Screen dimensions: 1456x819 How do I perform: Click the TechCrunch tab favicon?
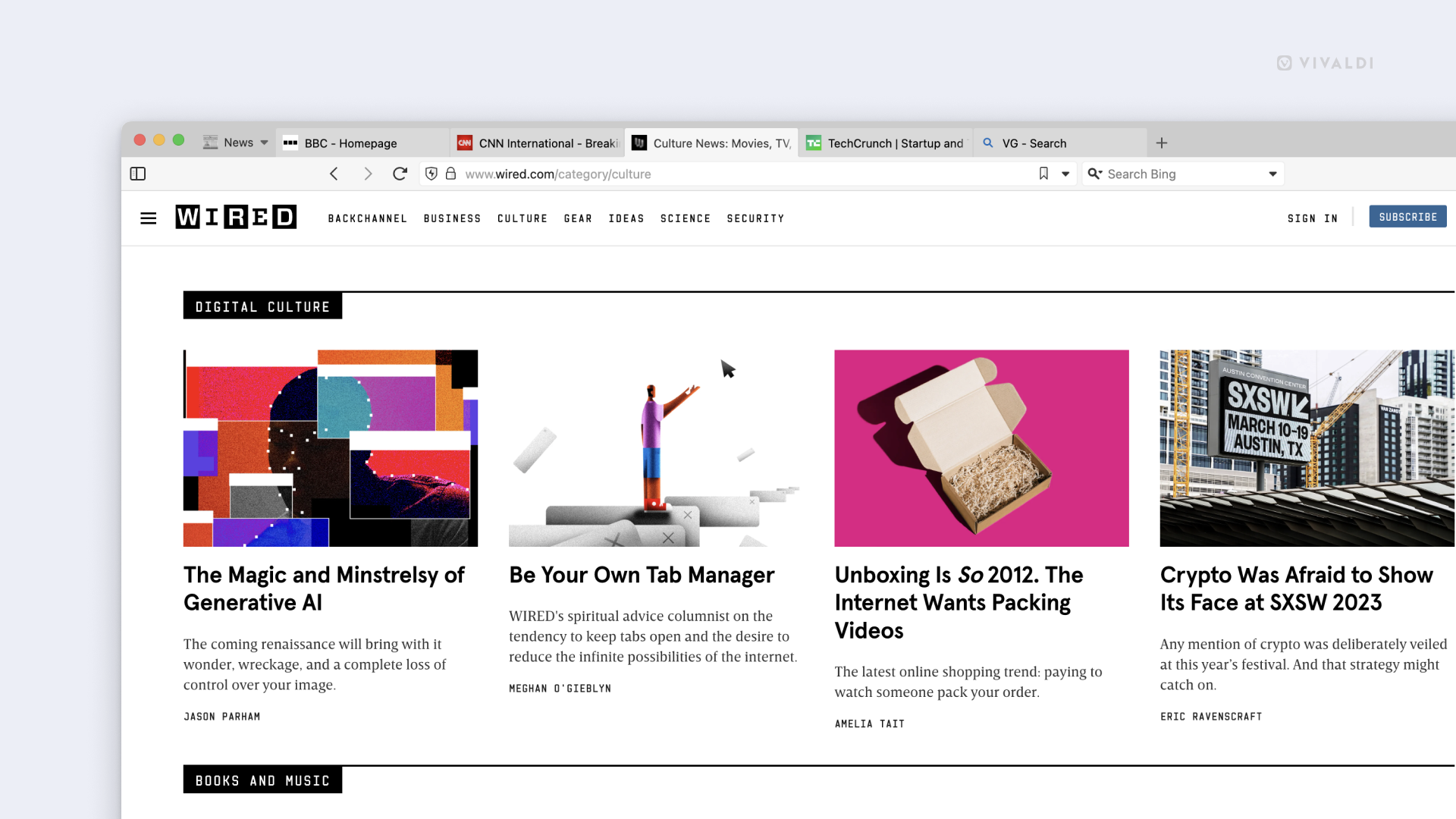814,143
